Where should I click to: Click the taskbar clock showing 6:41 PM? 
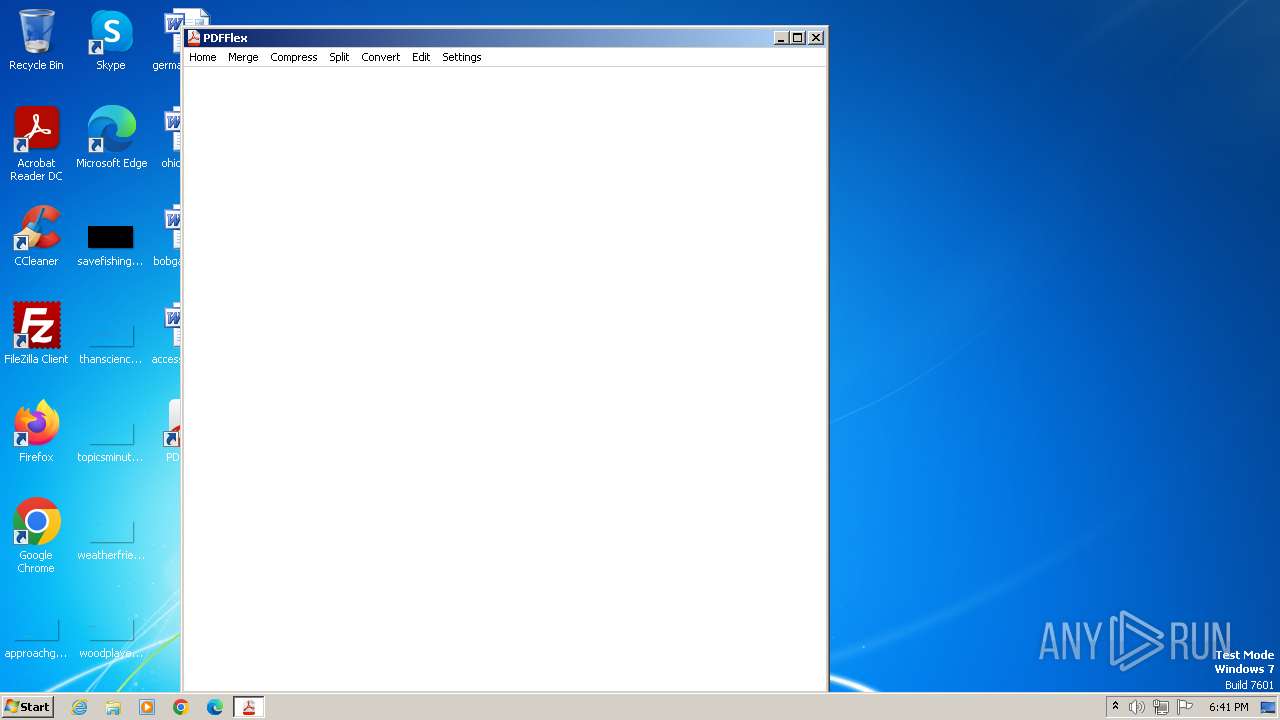1228,707
